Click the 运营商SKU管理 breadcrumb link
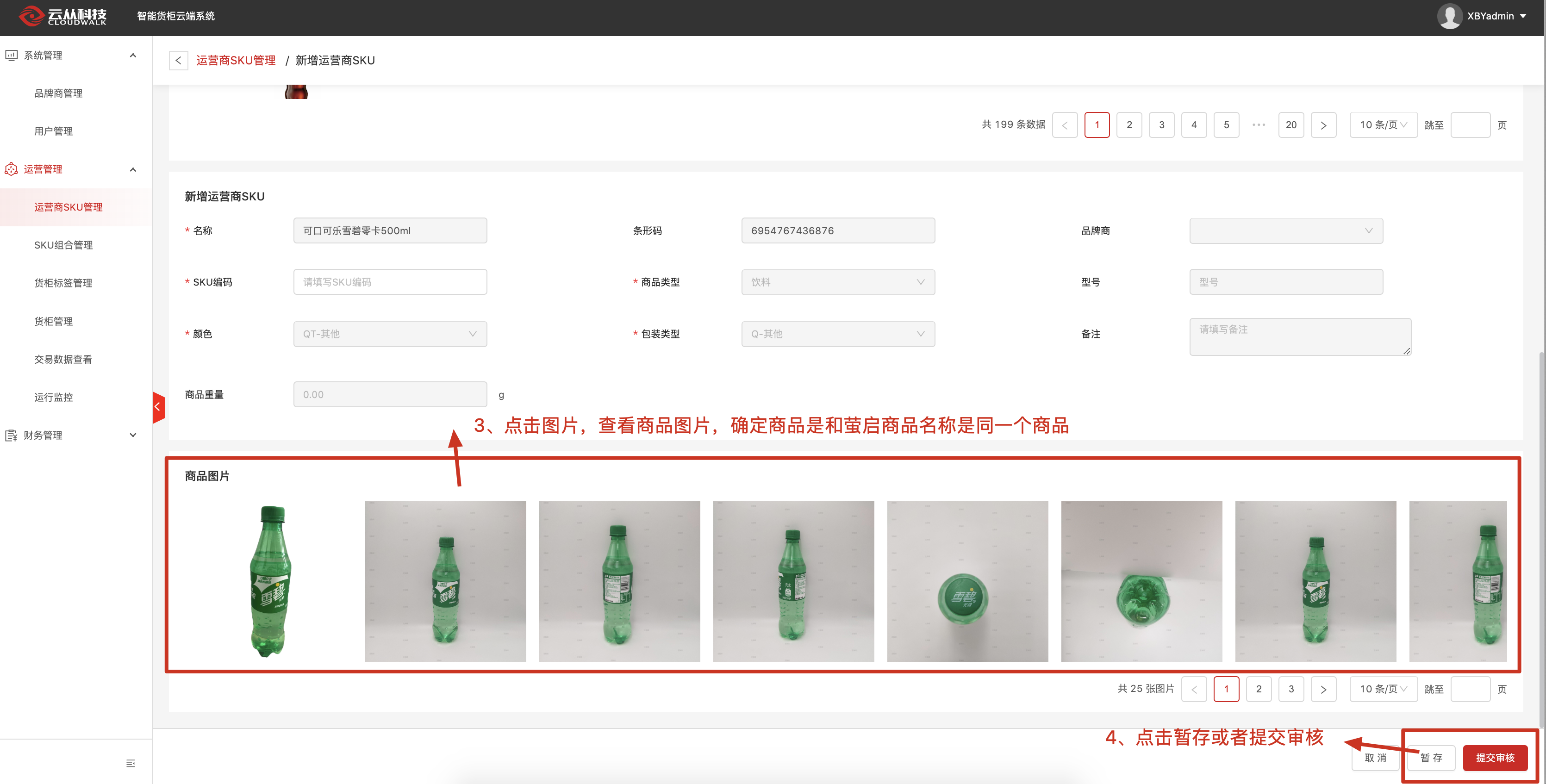This screenshot has height=784, width=1546. (236, 61)
